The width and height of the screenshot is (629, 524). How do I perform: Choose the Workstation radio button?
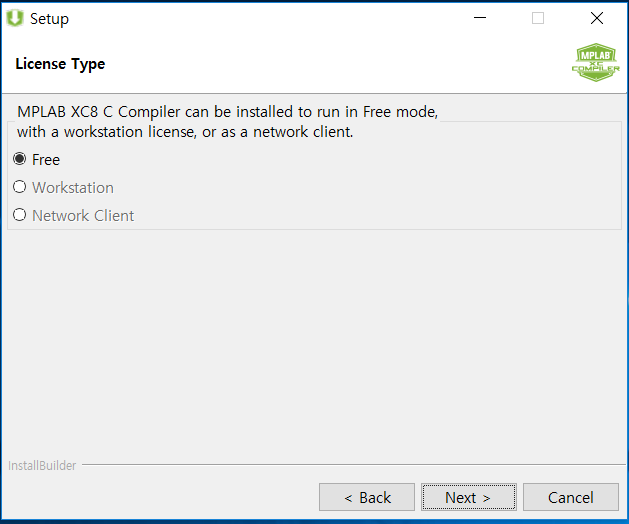[x=20, y=187]
